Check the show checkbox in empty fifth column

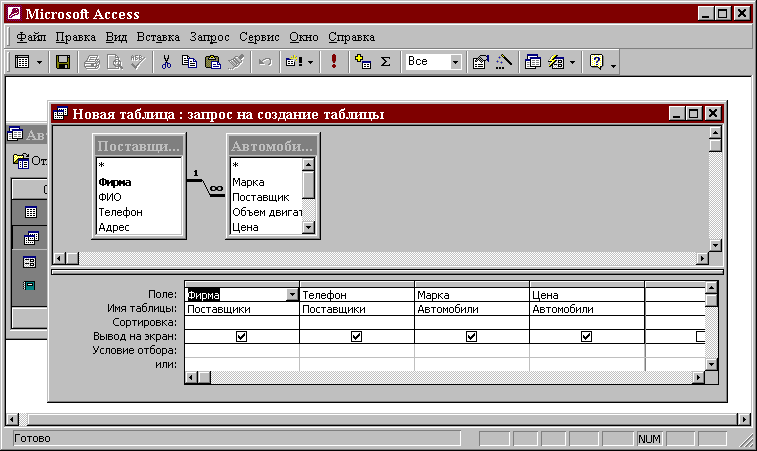tap(701, 336)
